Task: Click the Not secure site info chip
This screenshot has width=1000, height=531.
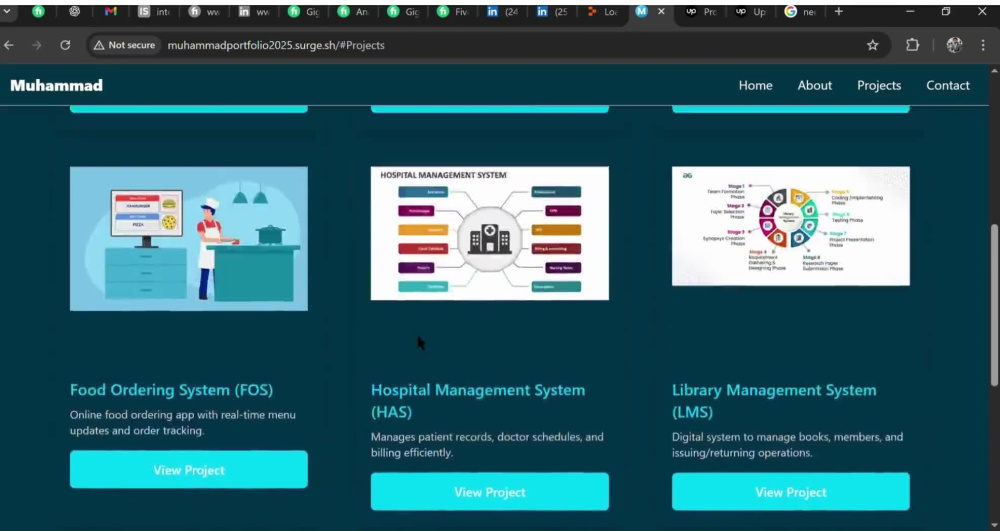Action: click(x=124, y=45)
